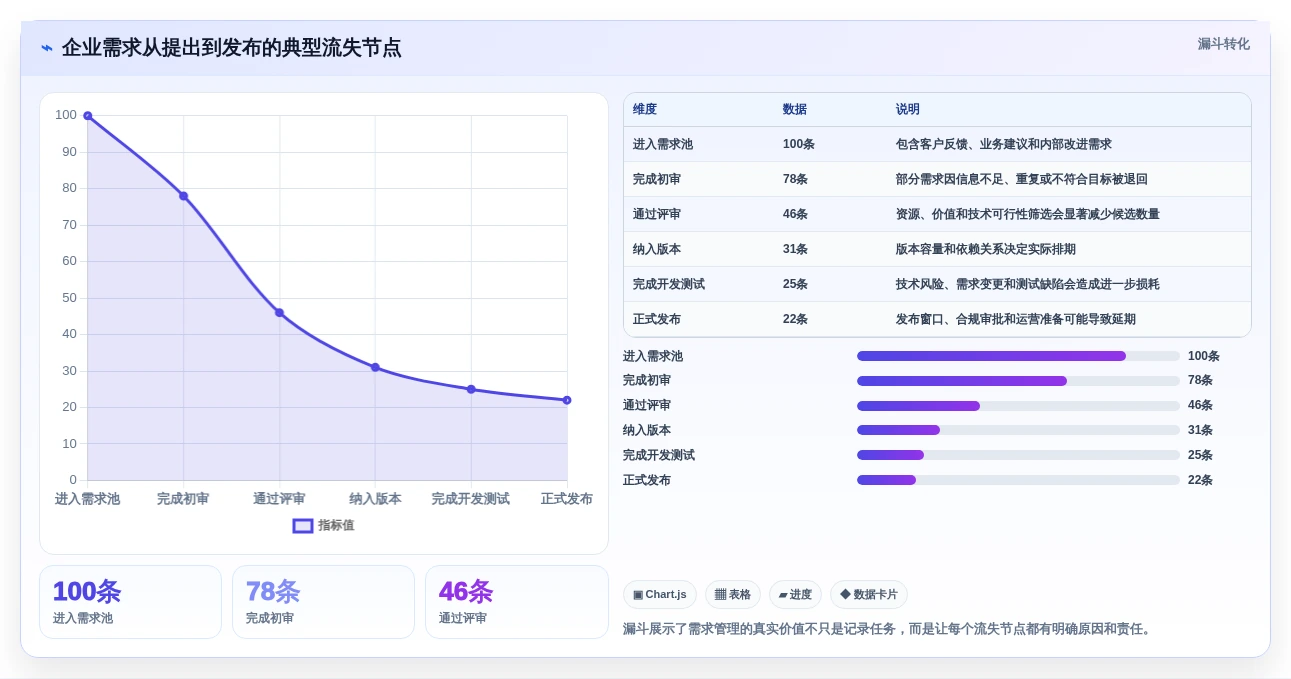Click the 正式发布 progress bar

coord(1018,480)
